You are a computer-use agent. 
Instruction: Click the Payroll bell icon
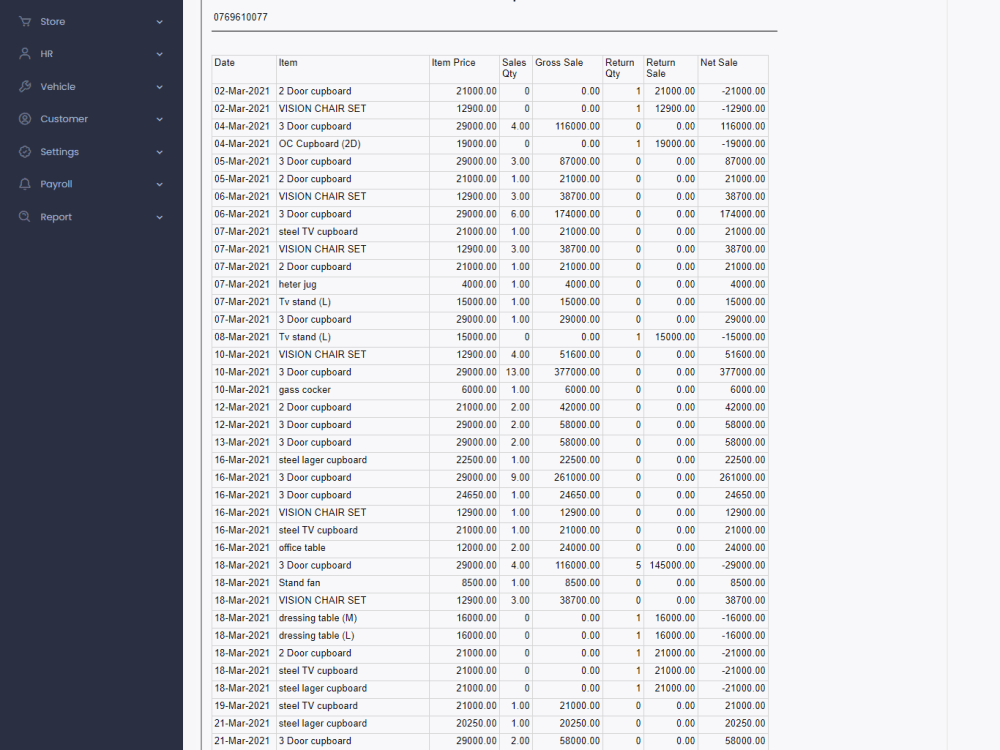(25, 184)
